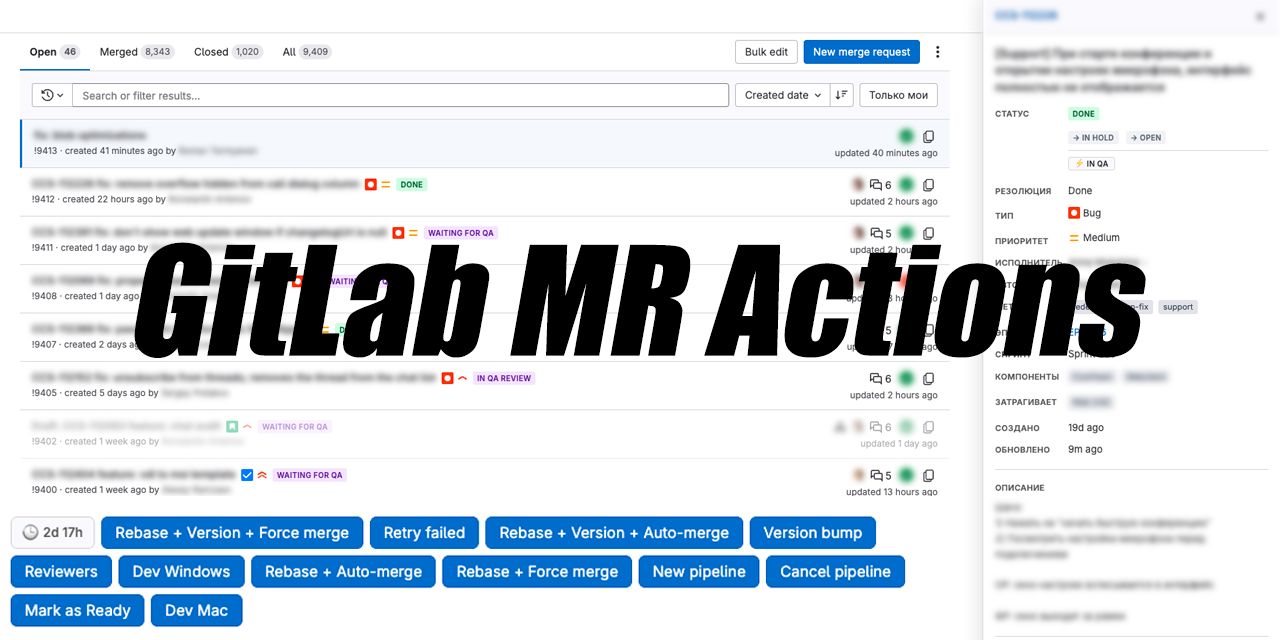This screenshot has height=640, width=1280.
Task: Open merge request !9413 row
Action: click(485, 143)
